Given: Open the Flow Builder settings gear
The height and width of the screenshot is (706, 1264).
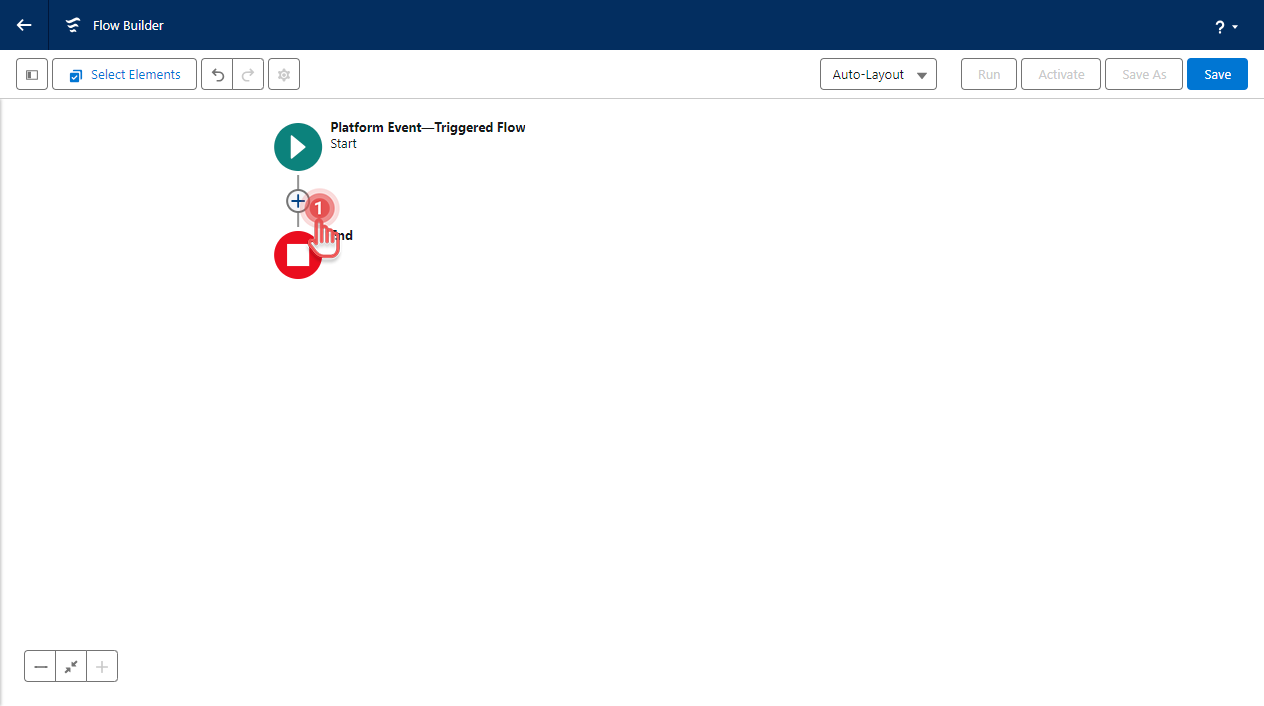Looking at the screenshot, I should (283, 74).
